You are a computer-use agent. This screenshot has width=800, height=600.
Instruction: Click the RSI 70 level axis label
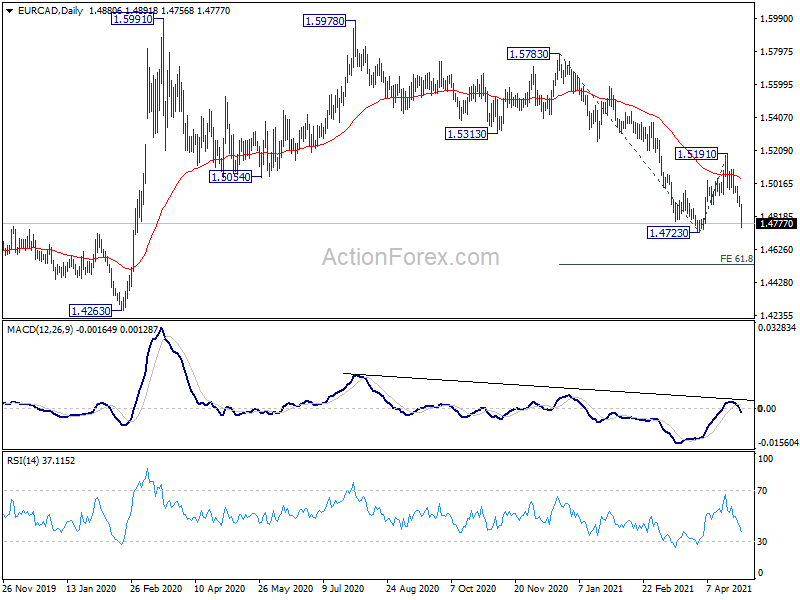click(x=762, y=491)
